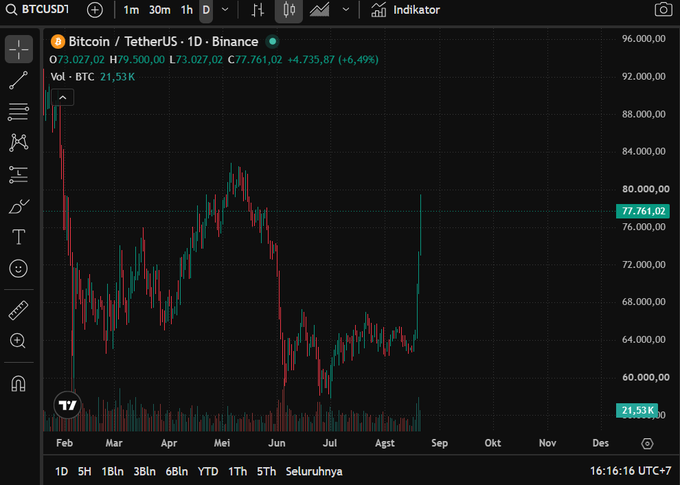Select the brush drawing tool
Image resolution: width=680 pixels, height=485 pixels.
click(19, 206)
